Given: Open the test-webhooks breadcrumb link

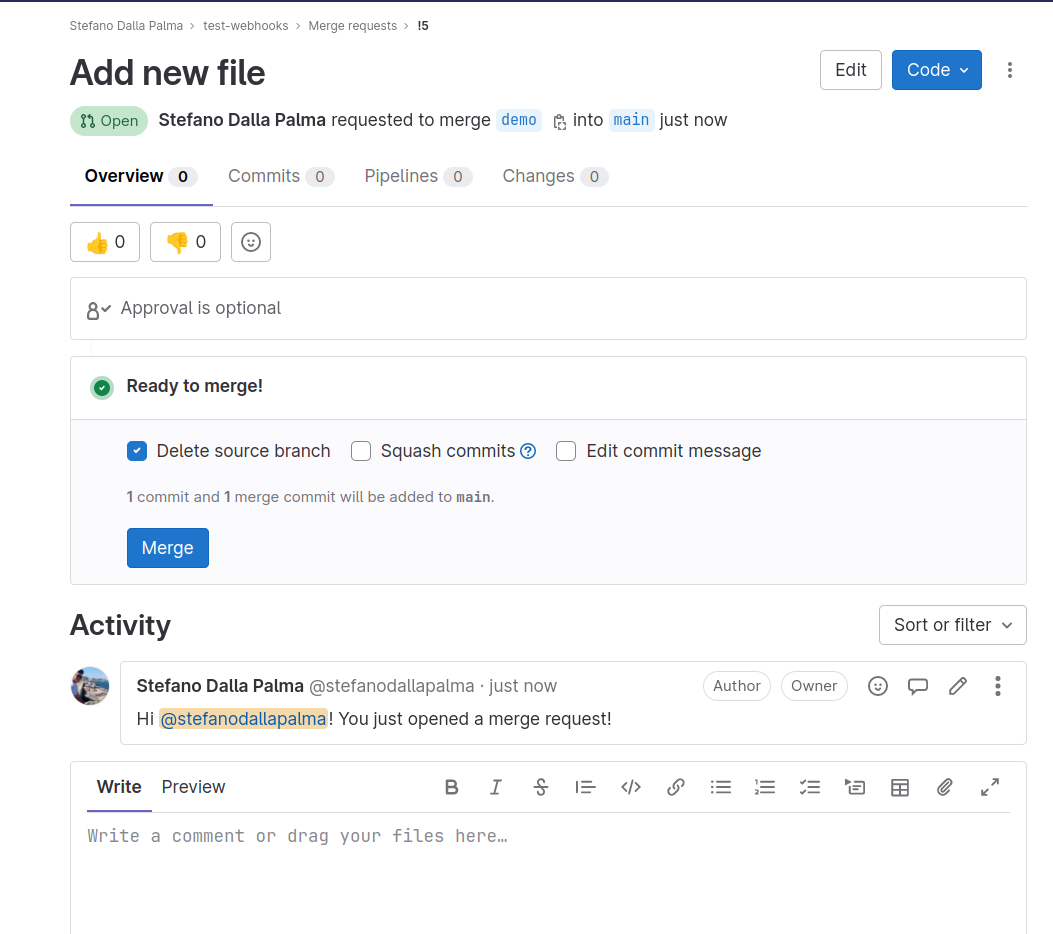Looking at the screenshot, I should tap(246, 25).
